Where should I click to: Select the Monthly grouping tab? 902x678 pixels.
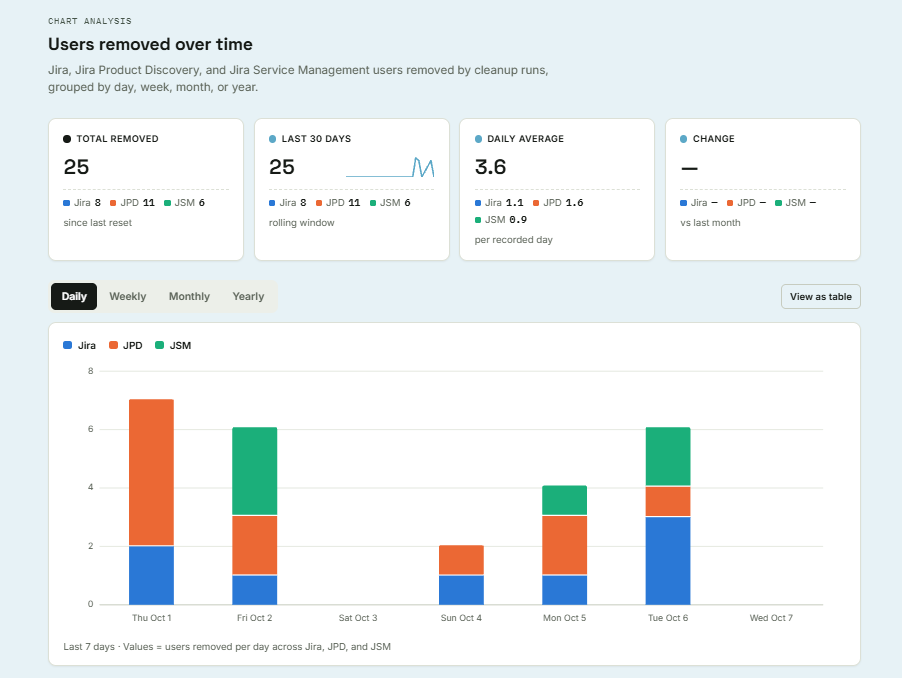[189, 296]
